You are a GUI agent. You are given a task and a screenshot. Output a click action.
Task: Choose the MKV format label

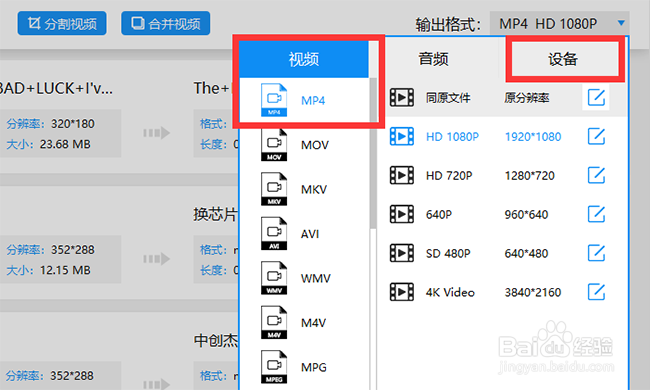point(314,189)
